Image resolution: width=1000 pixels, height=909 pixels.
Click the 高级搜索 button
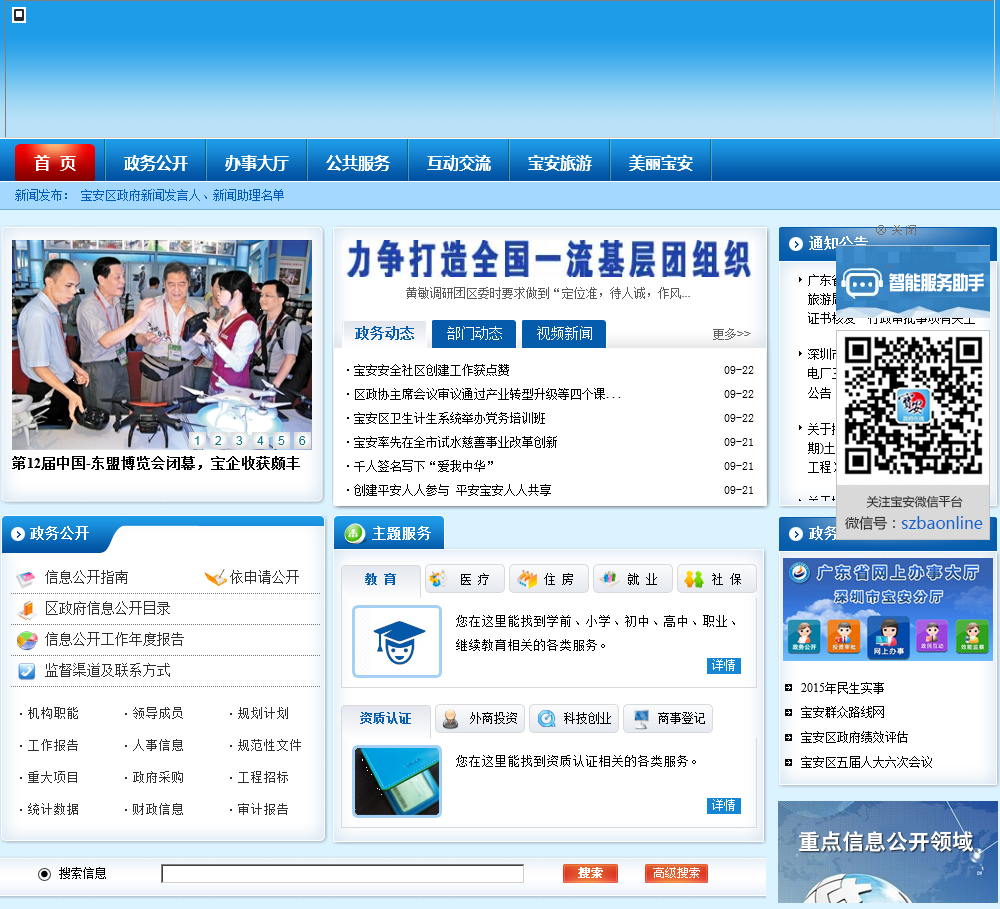[676, 873]
